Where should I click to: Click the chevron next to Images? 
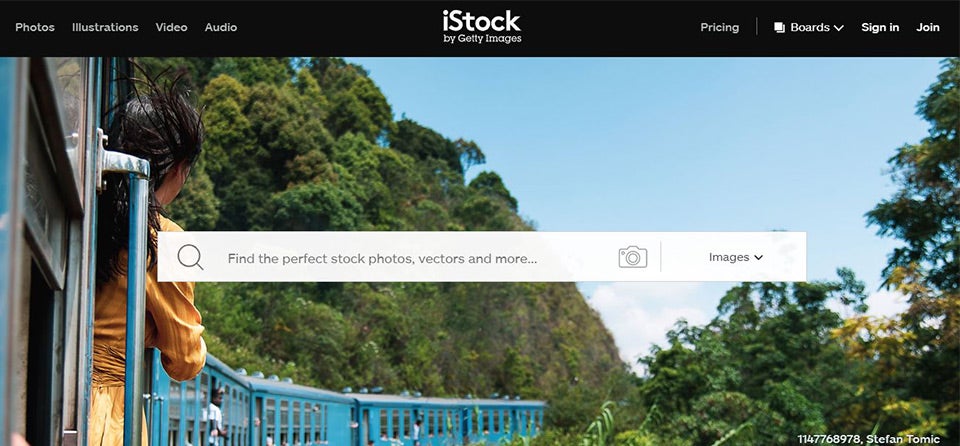(x=758, y=258)
